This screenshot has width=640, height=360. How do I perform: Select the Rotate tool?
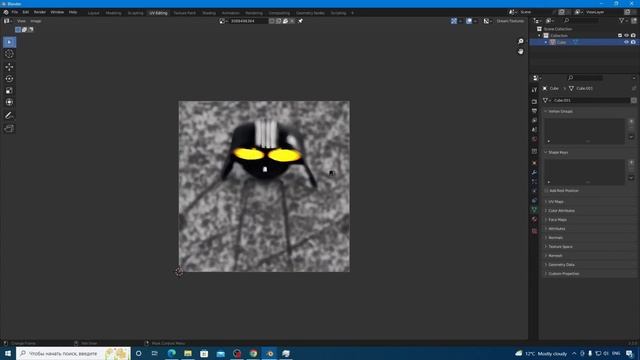[9, 78]
